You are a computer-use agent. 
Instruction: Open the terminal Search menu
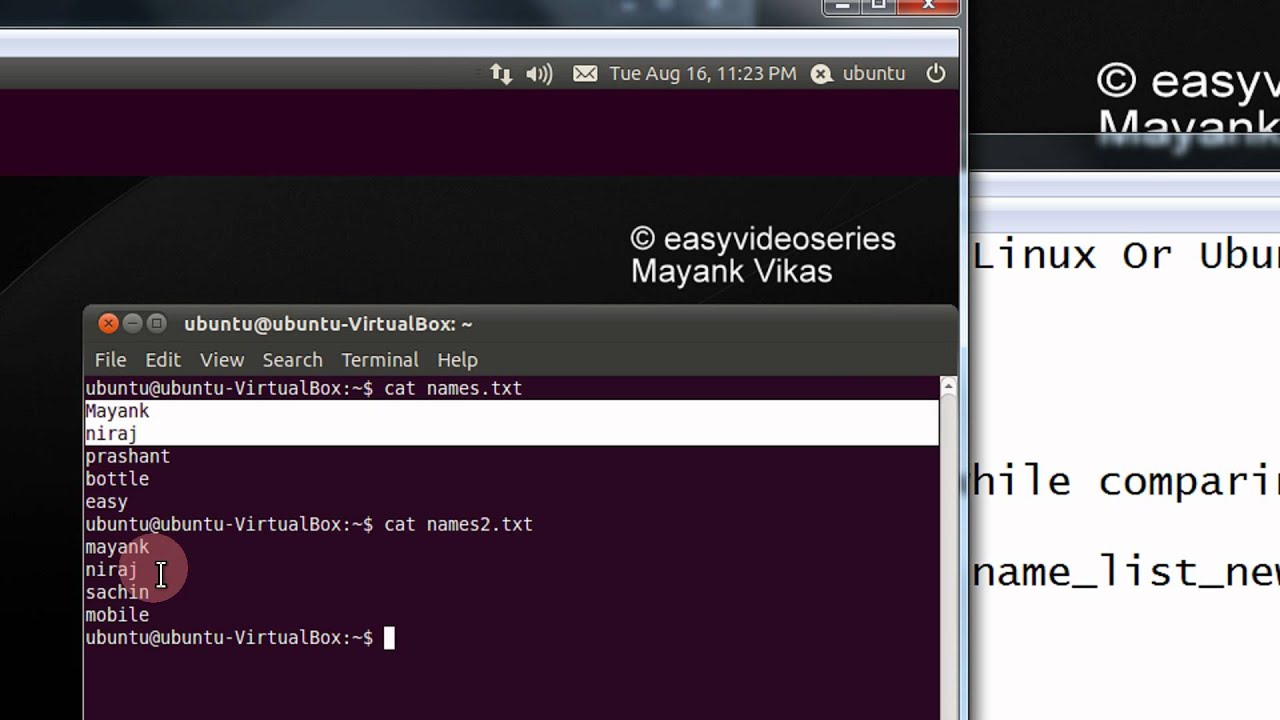pyautogui.click(x=292, y=359)
